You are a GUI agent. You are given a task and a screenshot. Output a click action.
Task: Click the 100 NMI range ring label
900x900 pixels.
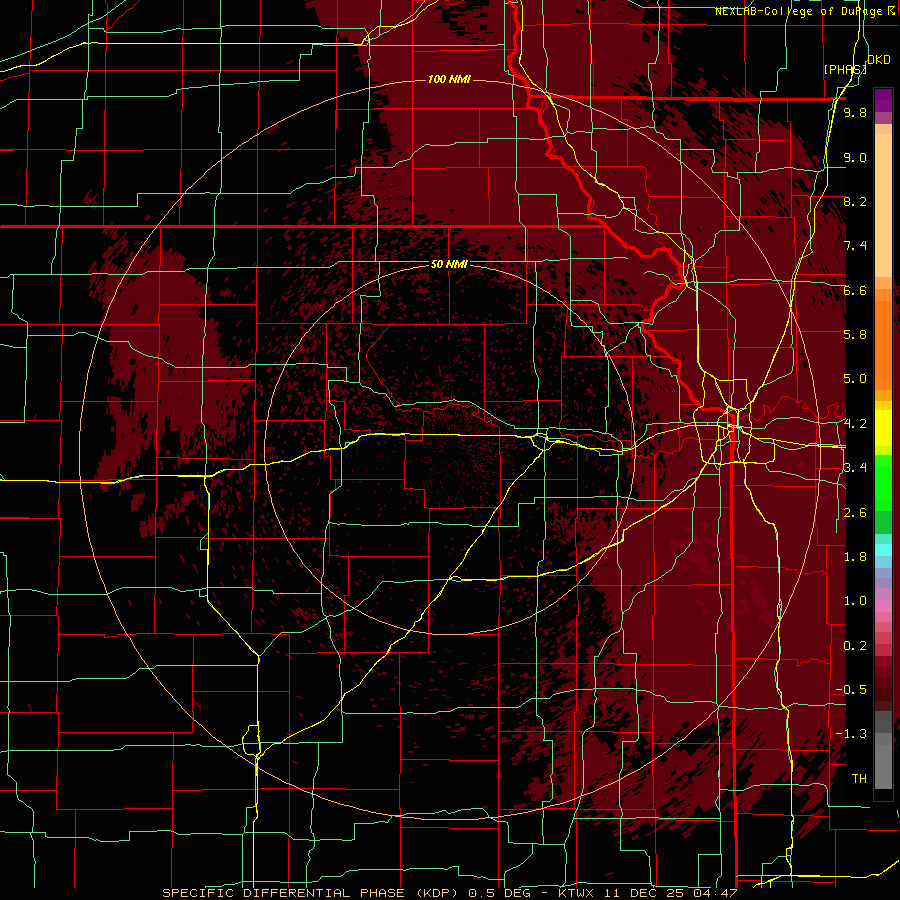coord(449,79)
